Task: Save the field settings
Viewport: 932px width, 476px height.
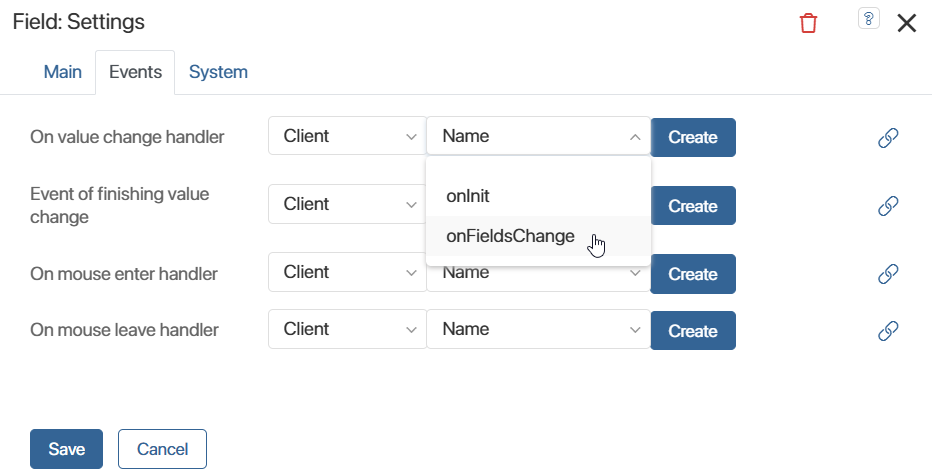Action: point(67,449)
